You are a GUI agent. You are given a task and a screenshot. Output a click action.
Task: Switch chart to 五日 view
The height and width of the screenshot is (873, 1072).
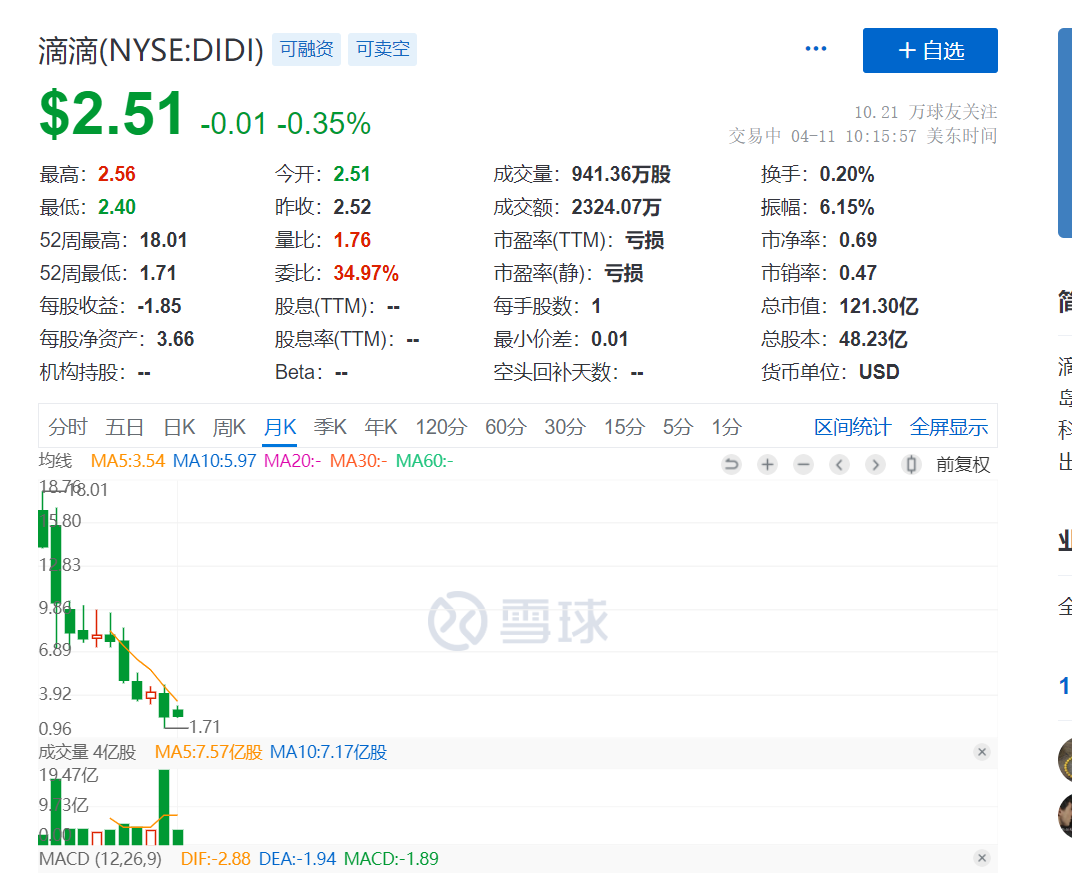pyautogui.click(x=124, y=427)
